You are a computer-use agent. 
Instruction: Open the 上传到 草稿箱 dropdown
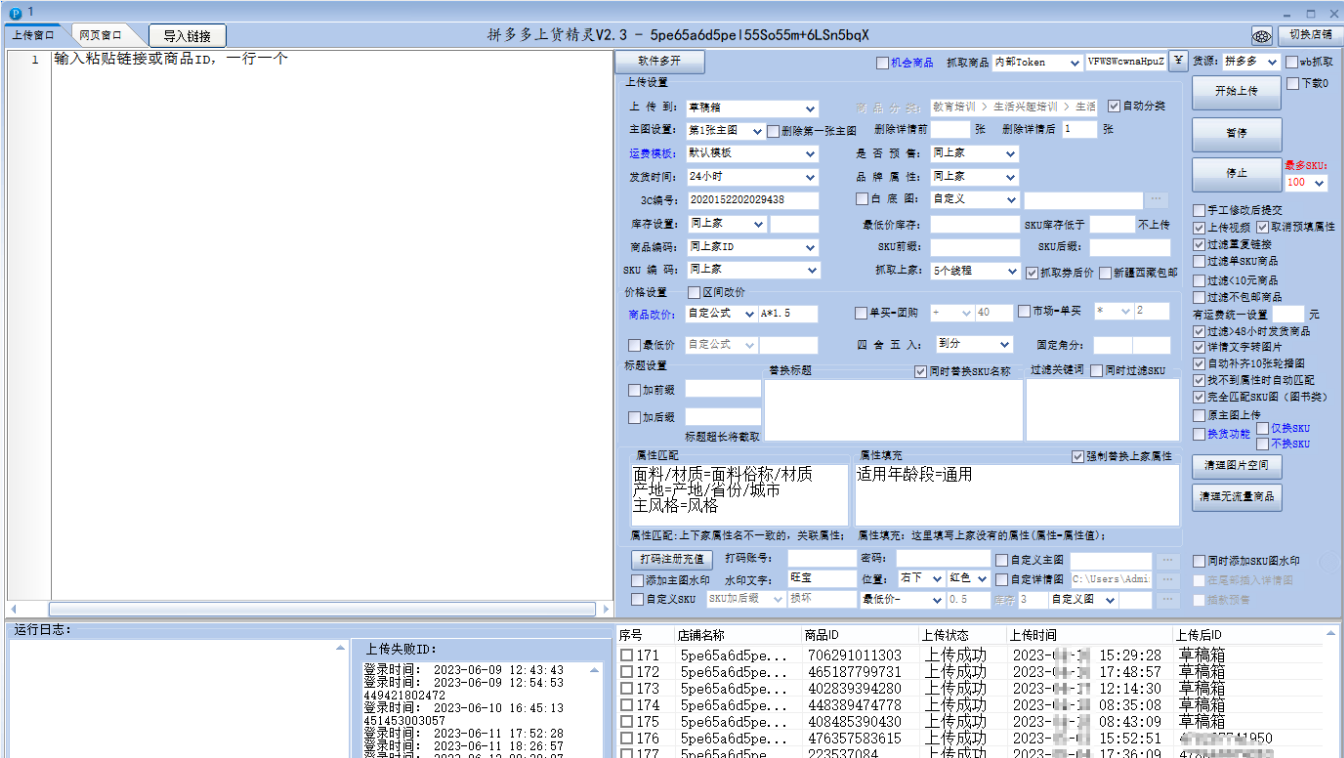tap(810, 108)
